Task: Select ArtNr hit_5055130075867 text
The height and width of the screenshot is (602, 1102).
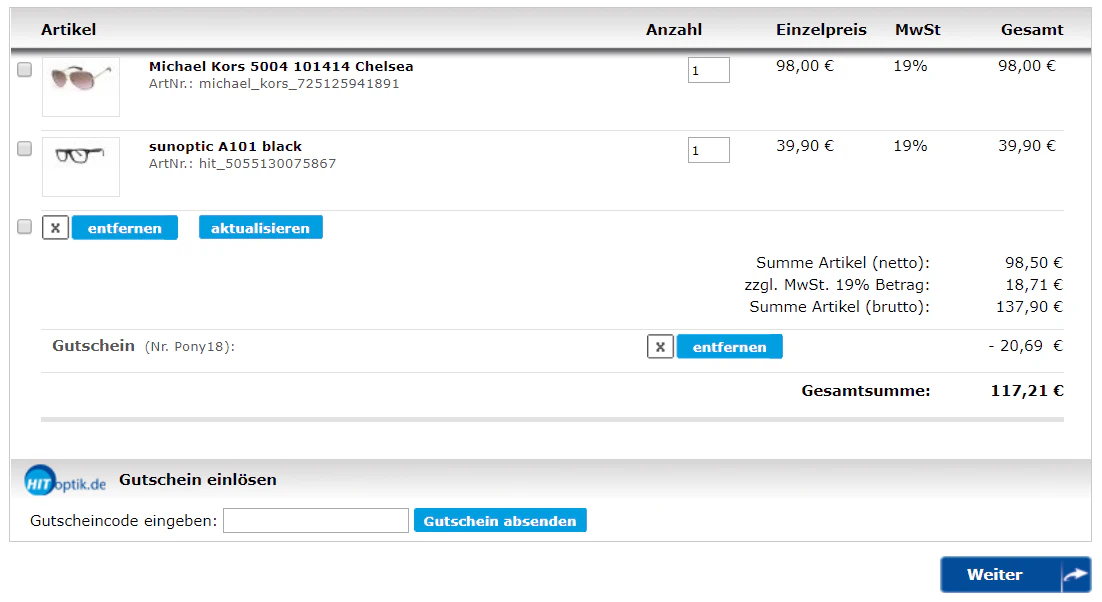Action: point(242,164)
